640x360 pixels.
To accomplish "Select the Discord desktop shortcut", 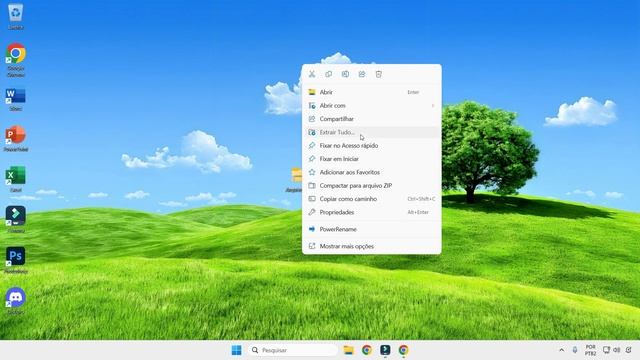I will tap(16, 301).
